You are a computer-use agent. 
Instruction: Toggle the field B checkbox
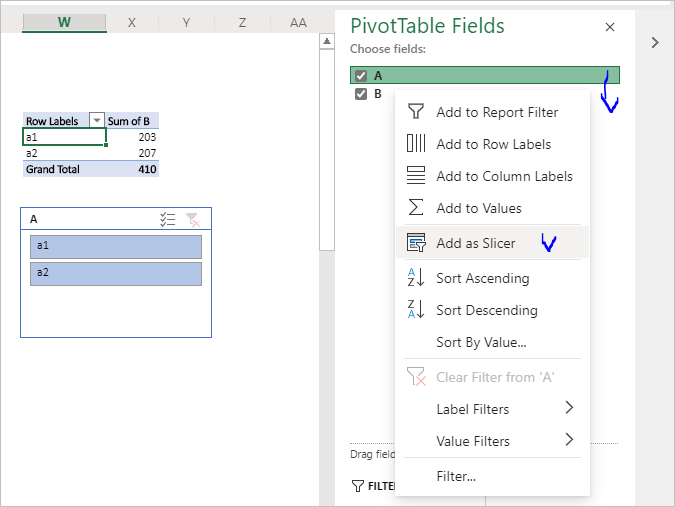pos(361,94)
